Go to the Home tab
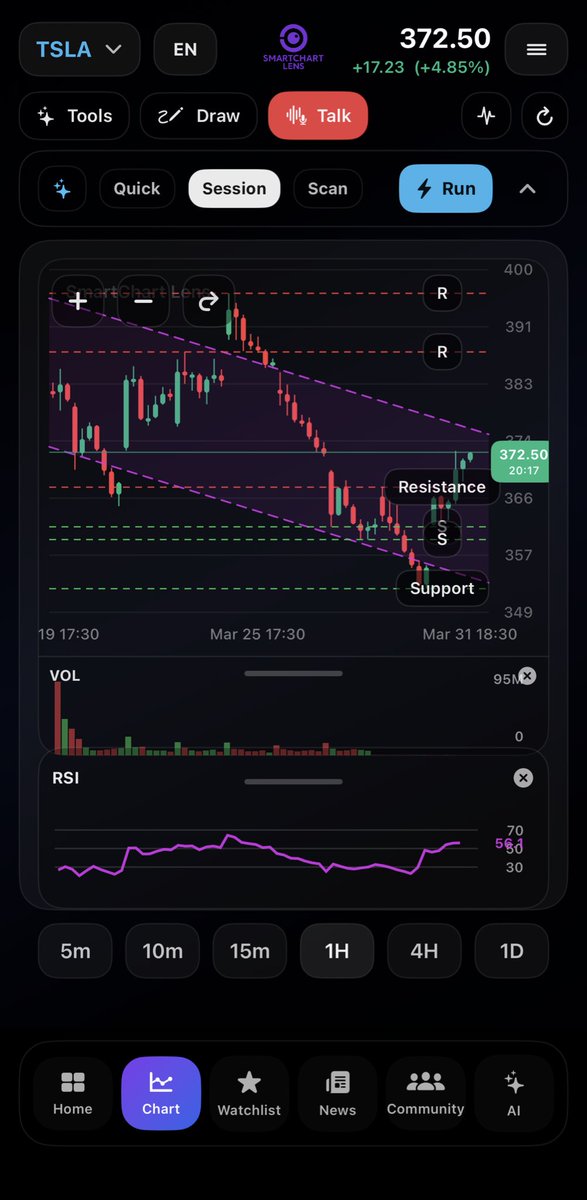The height and width of the screenshot is (1200, 587). (x=72, y=1093)
